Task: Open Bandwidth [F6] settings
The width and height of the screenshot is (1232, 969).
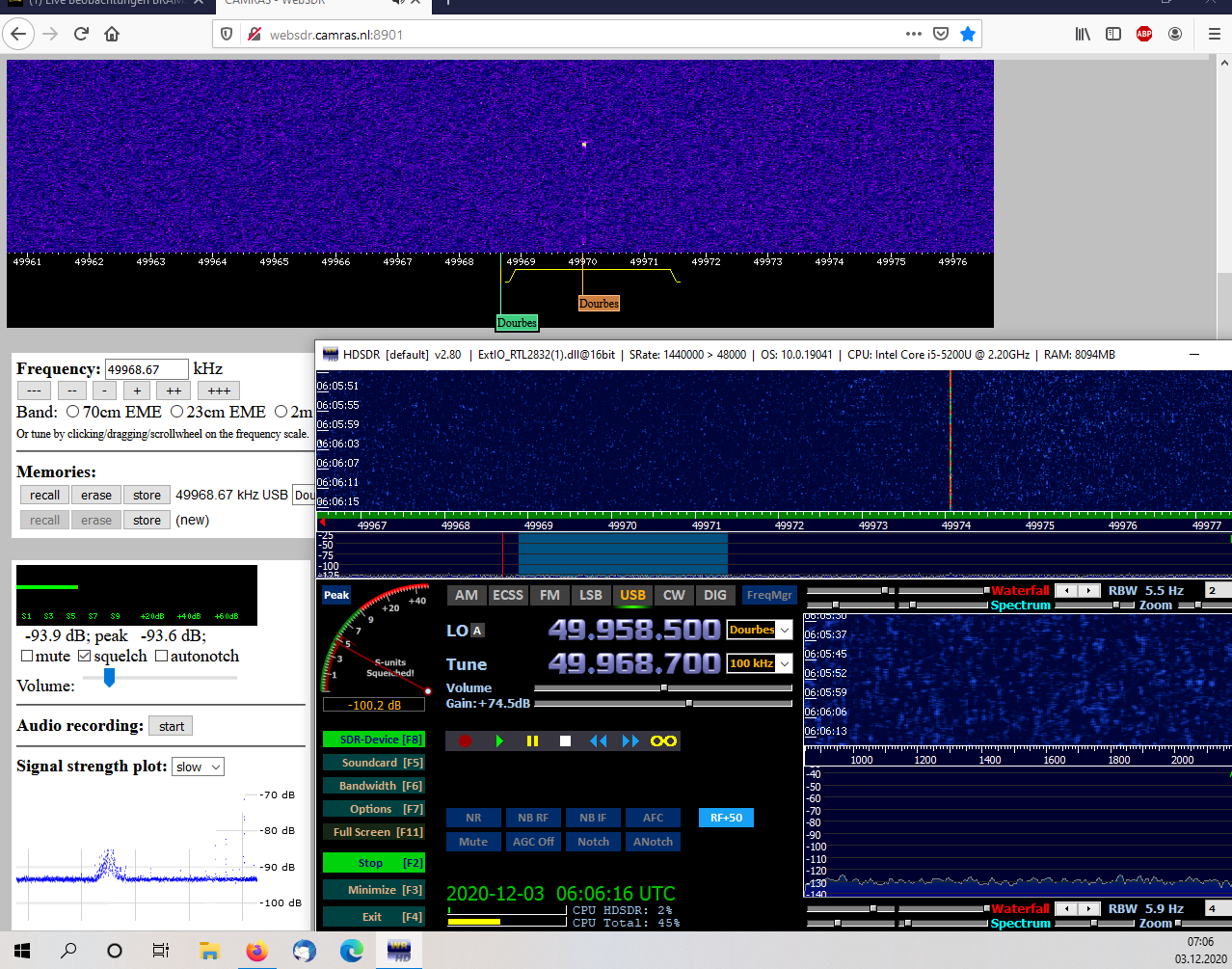Action: 374,786
